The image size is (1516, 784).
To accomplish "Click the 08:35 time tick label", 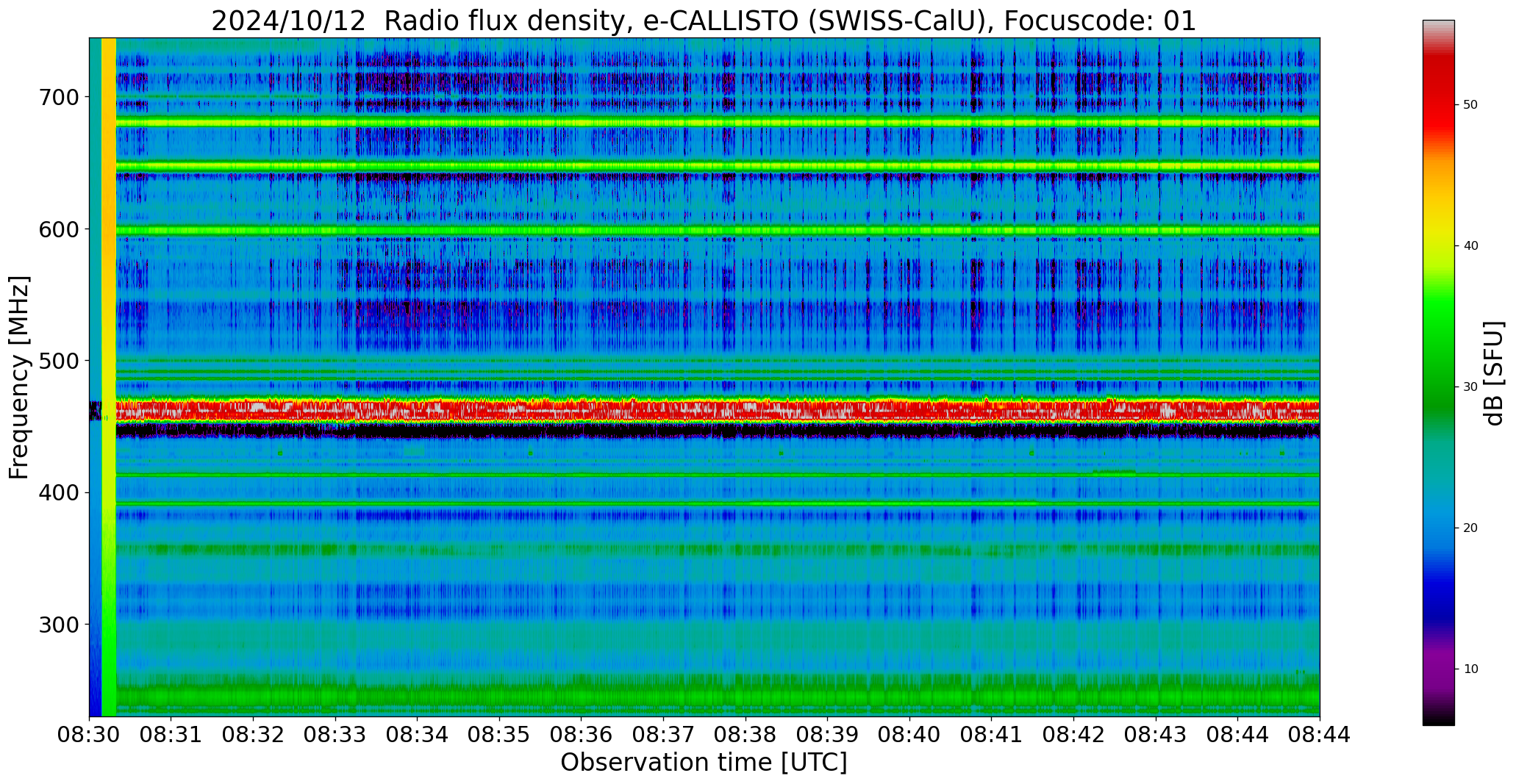I will [499, 735].
